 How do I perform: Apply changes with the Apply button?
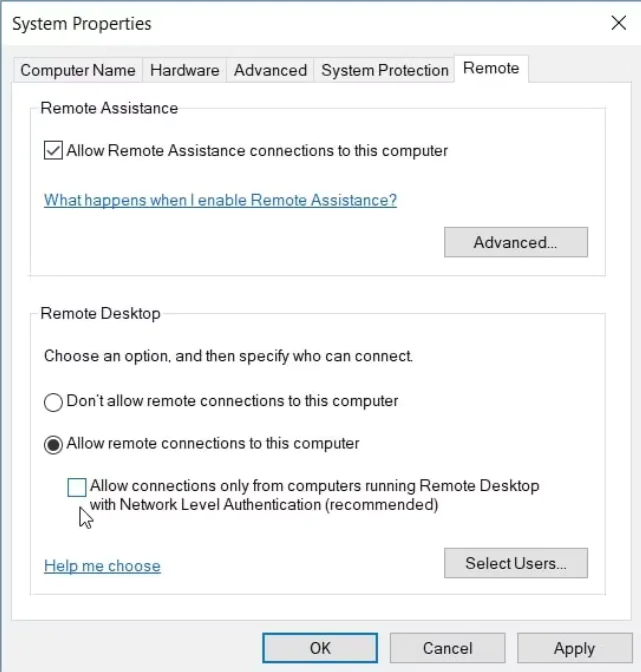(574, 648)
